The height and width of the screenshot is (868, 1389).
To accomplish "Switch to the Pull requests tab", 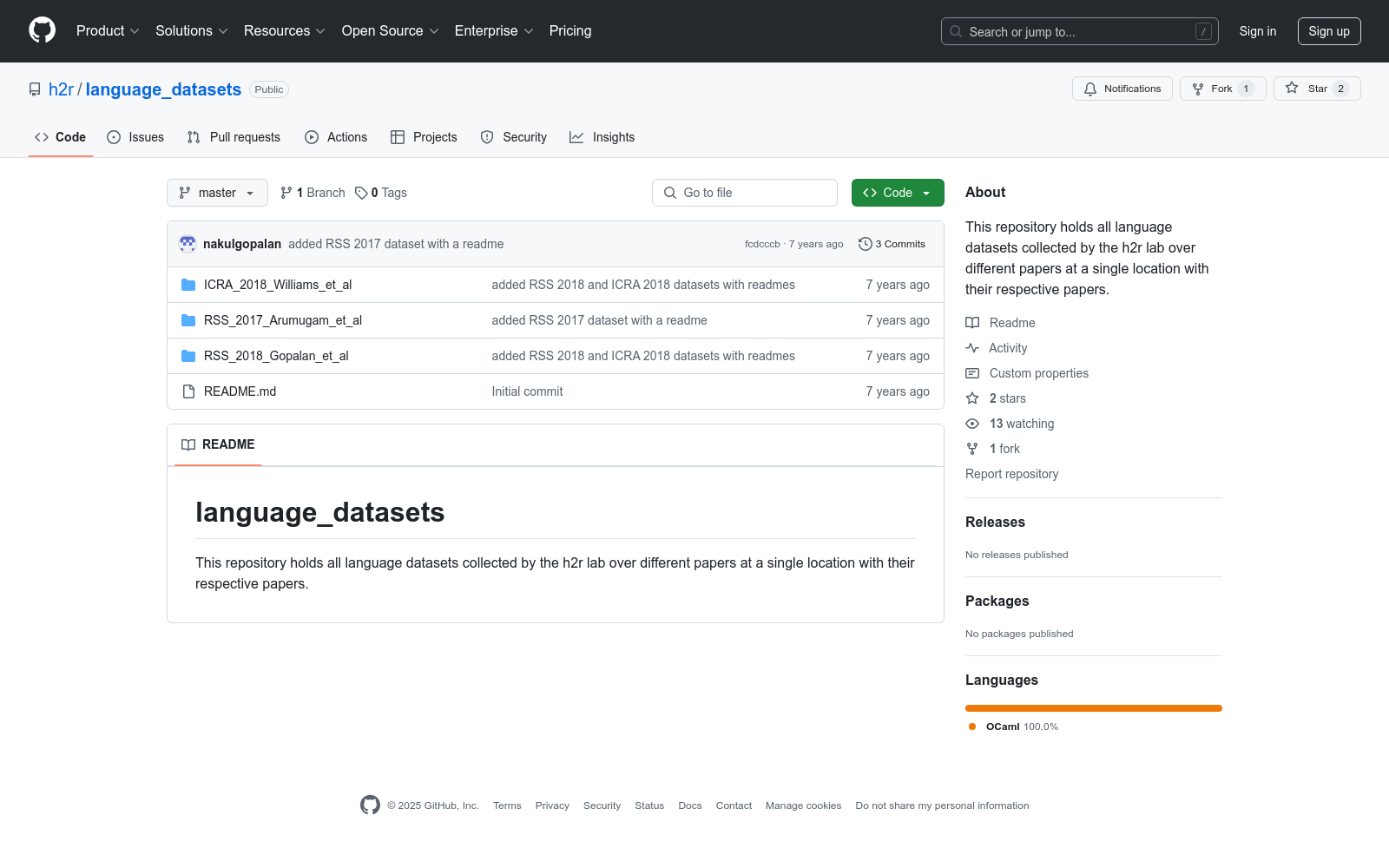I will (234, 137).
